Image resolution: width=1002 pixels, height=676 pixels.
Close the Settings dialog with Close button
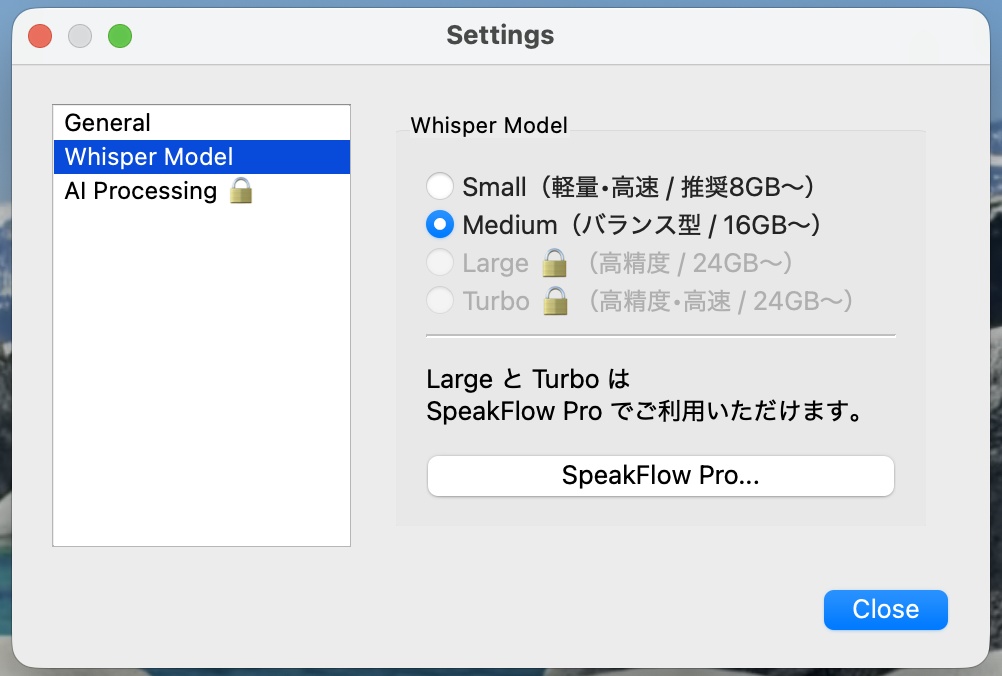[885, 610]
